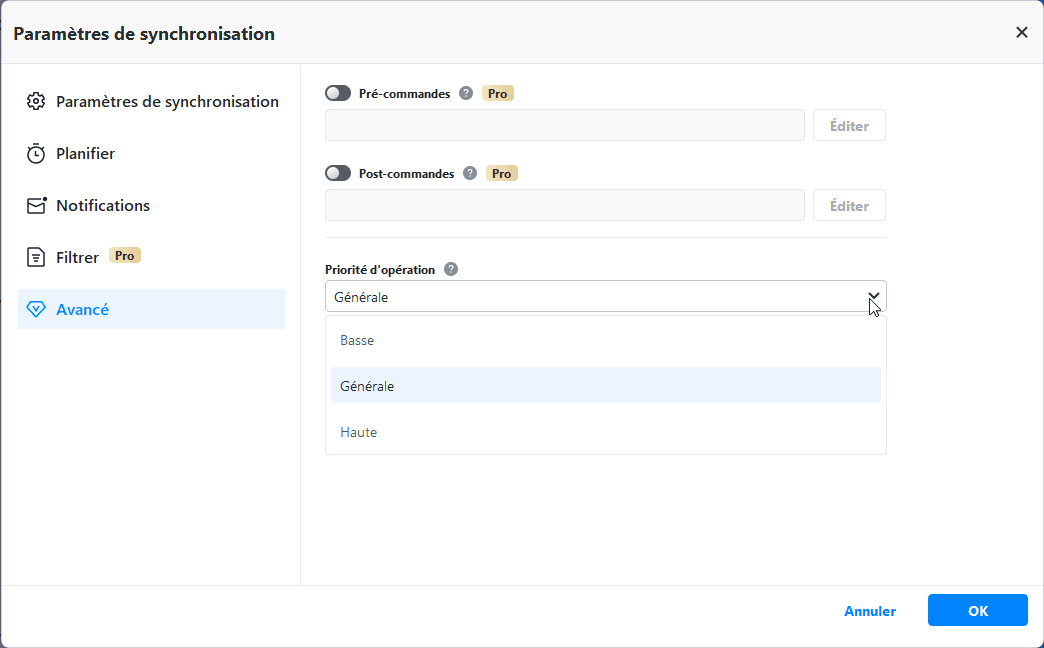1044x648 pixels.
Task: Turn on the Post-commandes toggle
Action: pyautogui.click(x=338, y=174)
